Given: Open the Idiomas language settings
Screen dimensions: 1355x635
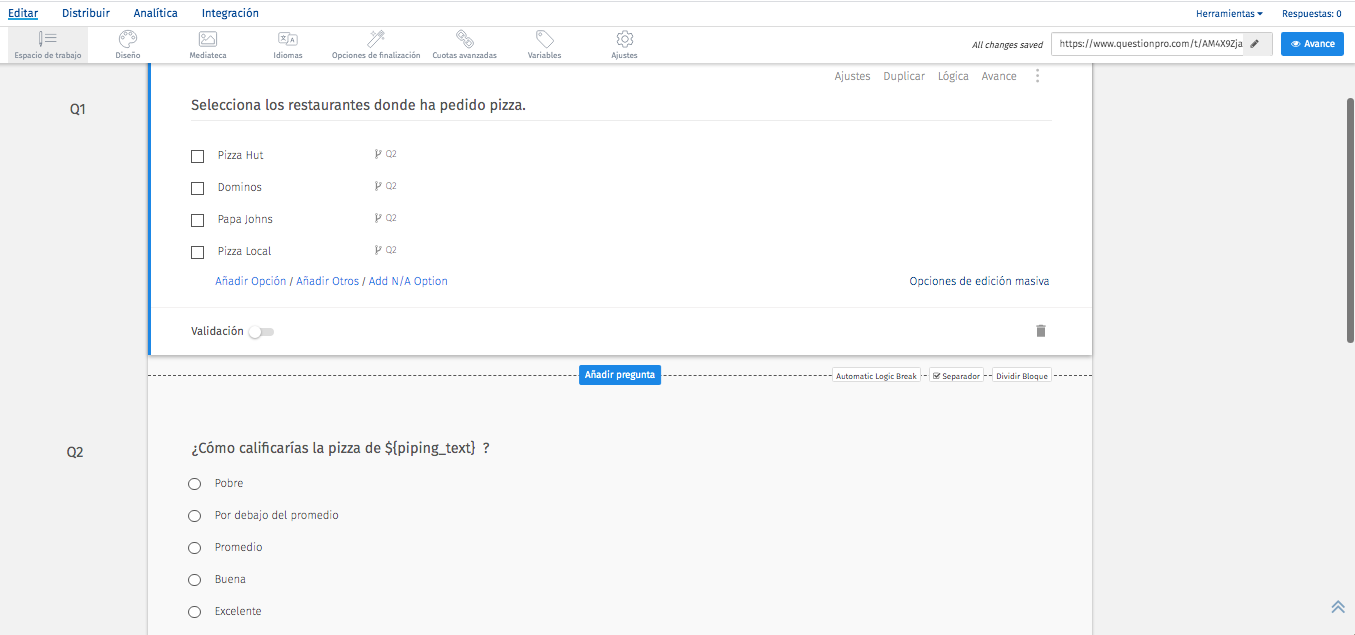Looking at the screenshot, I should click(288, 40).
